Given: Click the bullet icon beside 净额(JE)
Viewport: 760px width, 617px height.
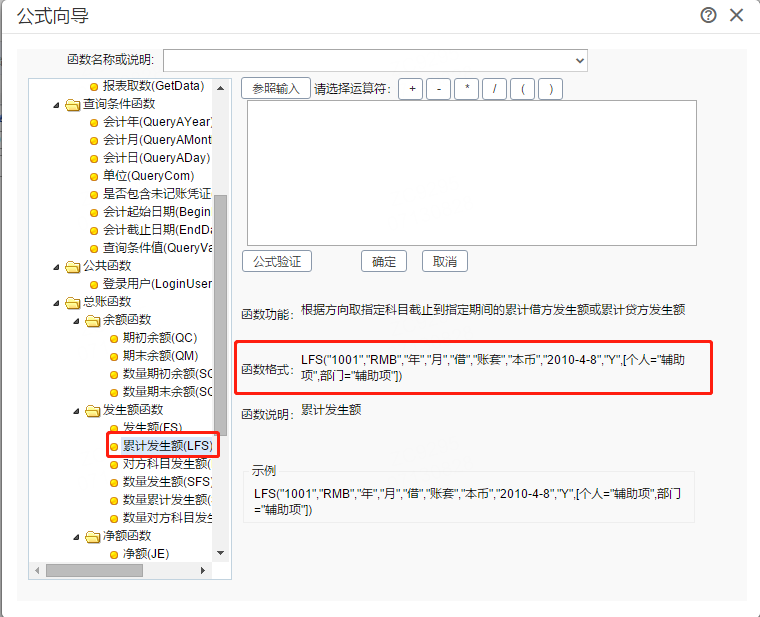Looking at the screenshot, I should pos(114,554).
